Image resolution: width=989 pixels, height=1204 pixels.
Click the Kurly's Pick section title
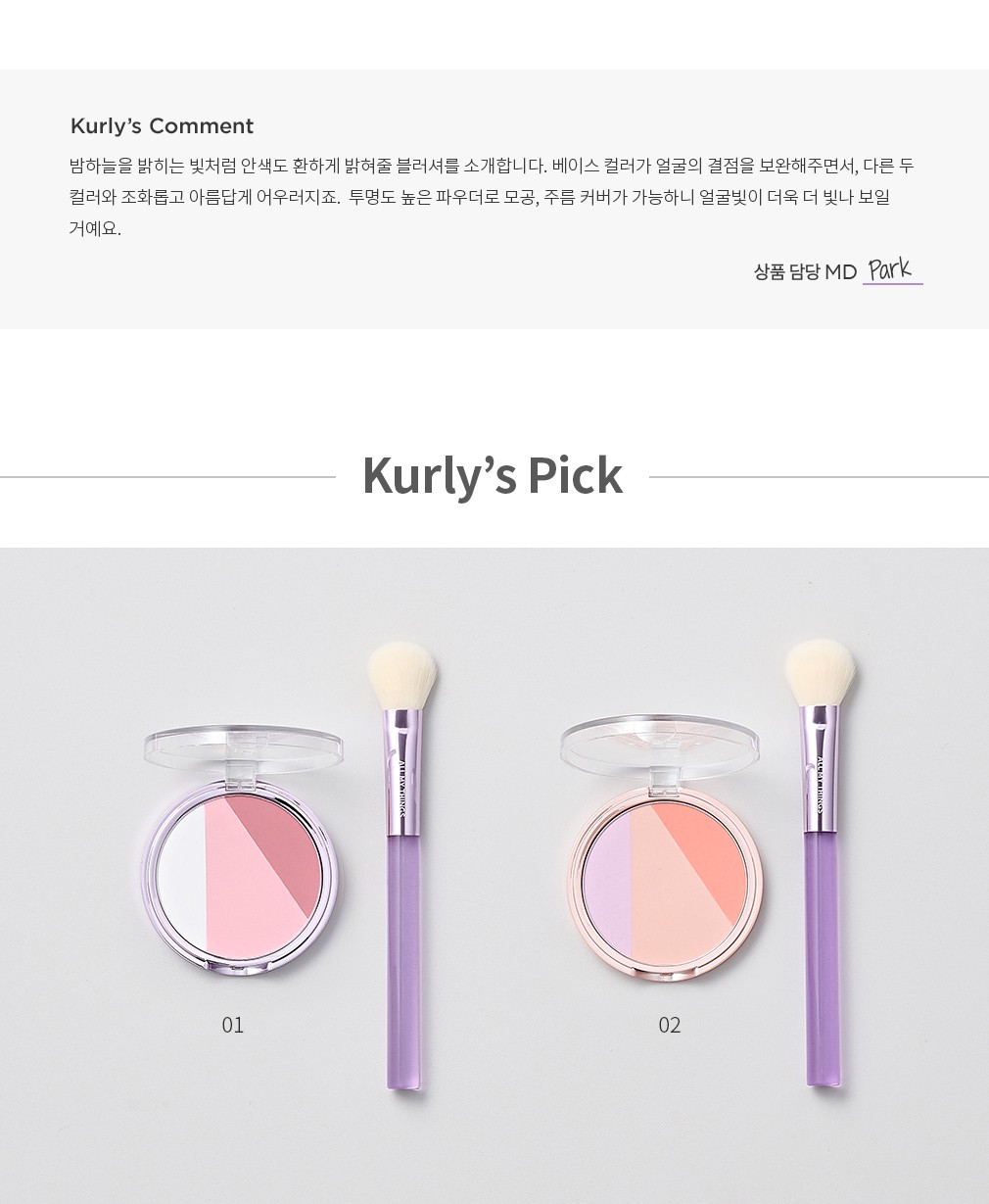(493, 475)
